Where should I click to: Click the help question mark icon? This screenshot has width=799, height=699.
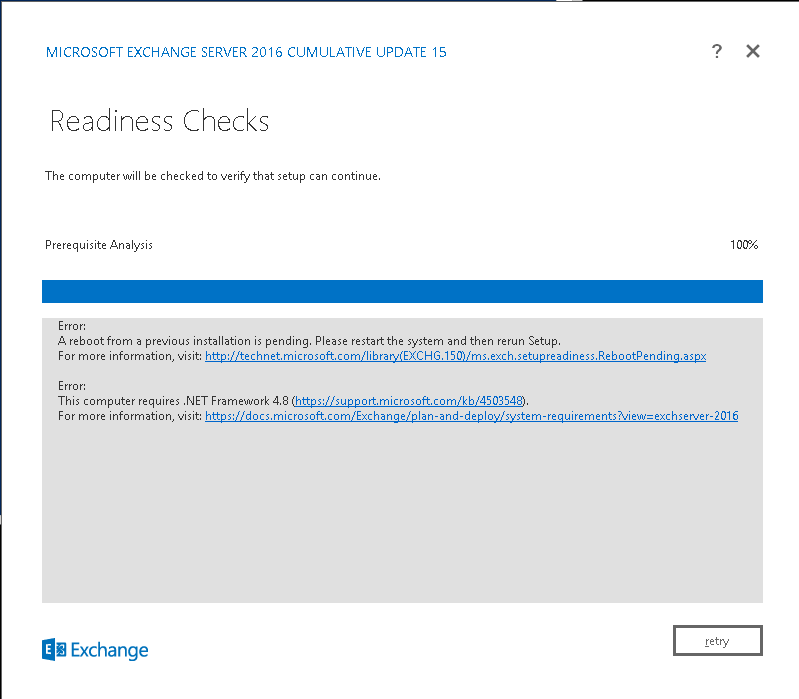[x=716, y=51]
